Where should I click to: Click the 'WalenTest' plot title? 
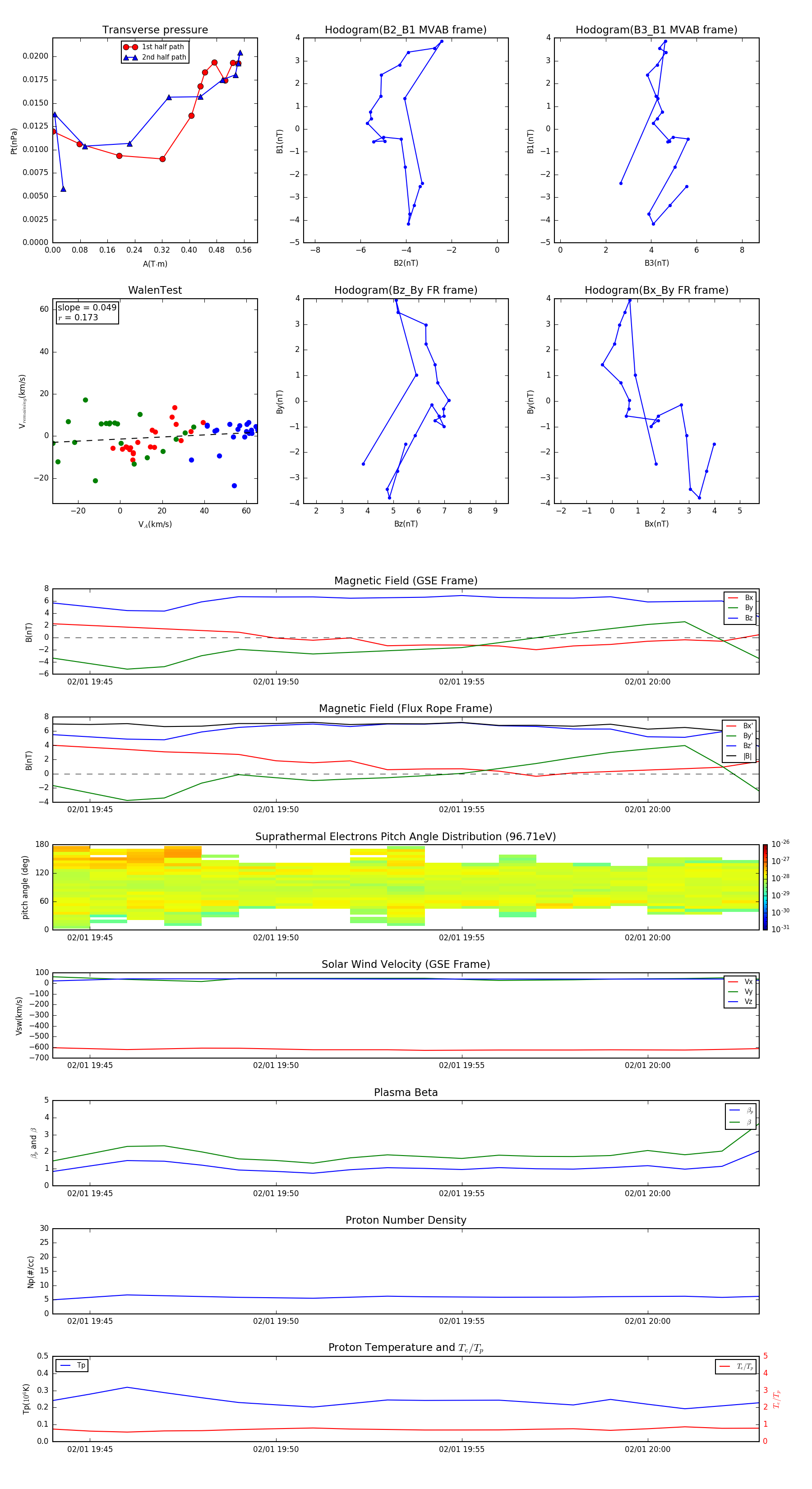coord(155,290)
